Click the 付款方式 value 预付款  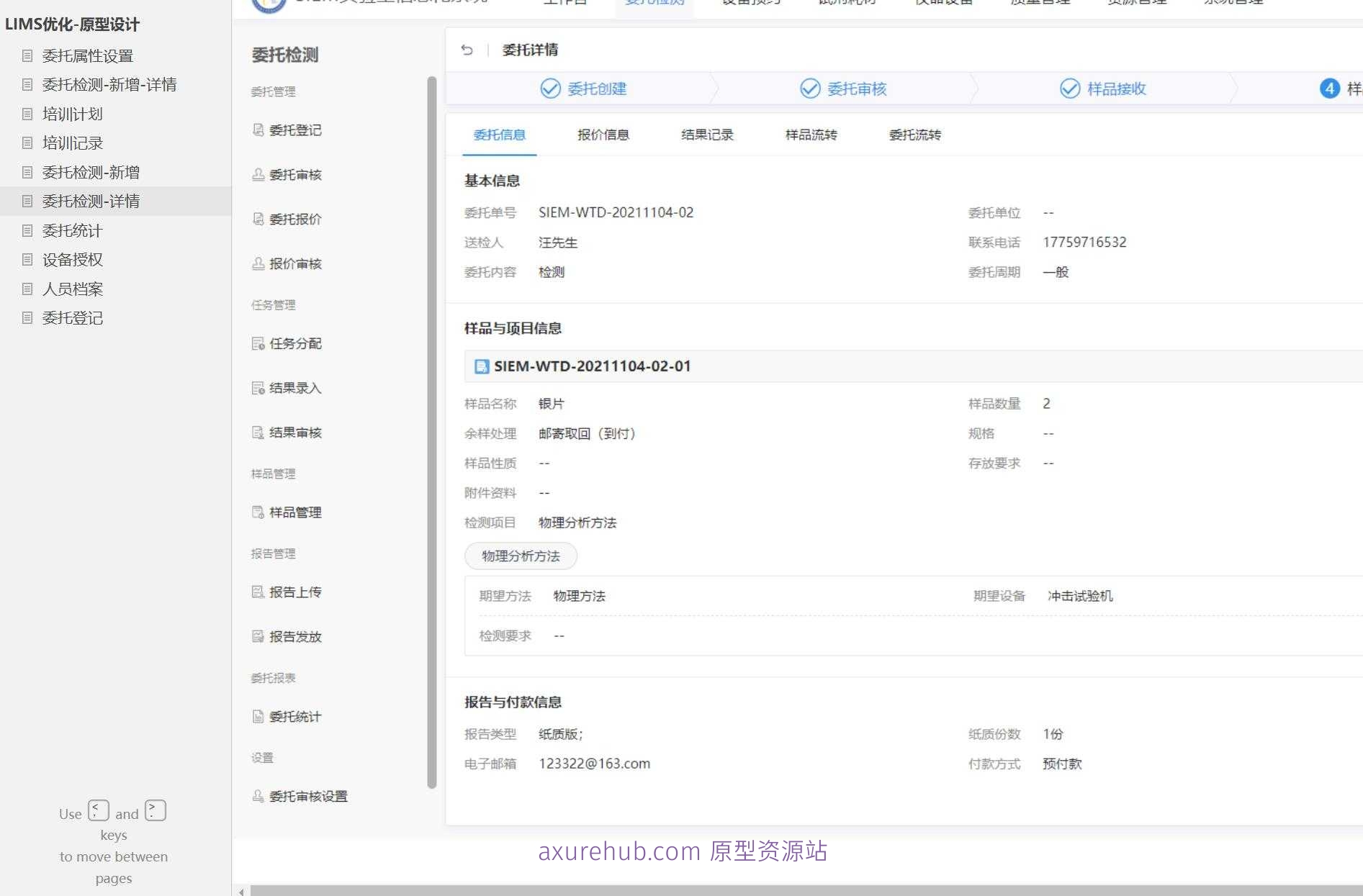[1062, 764]
